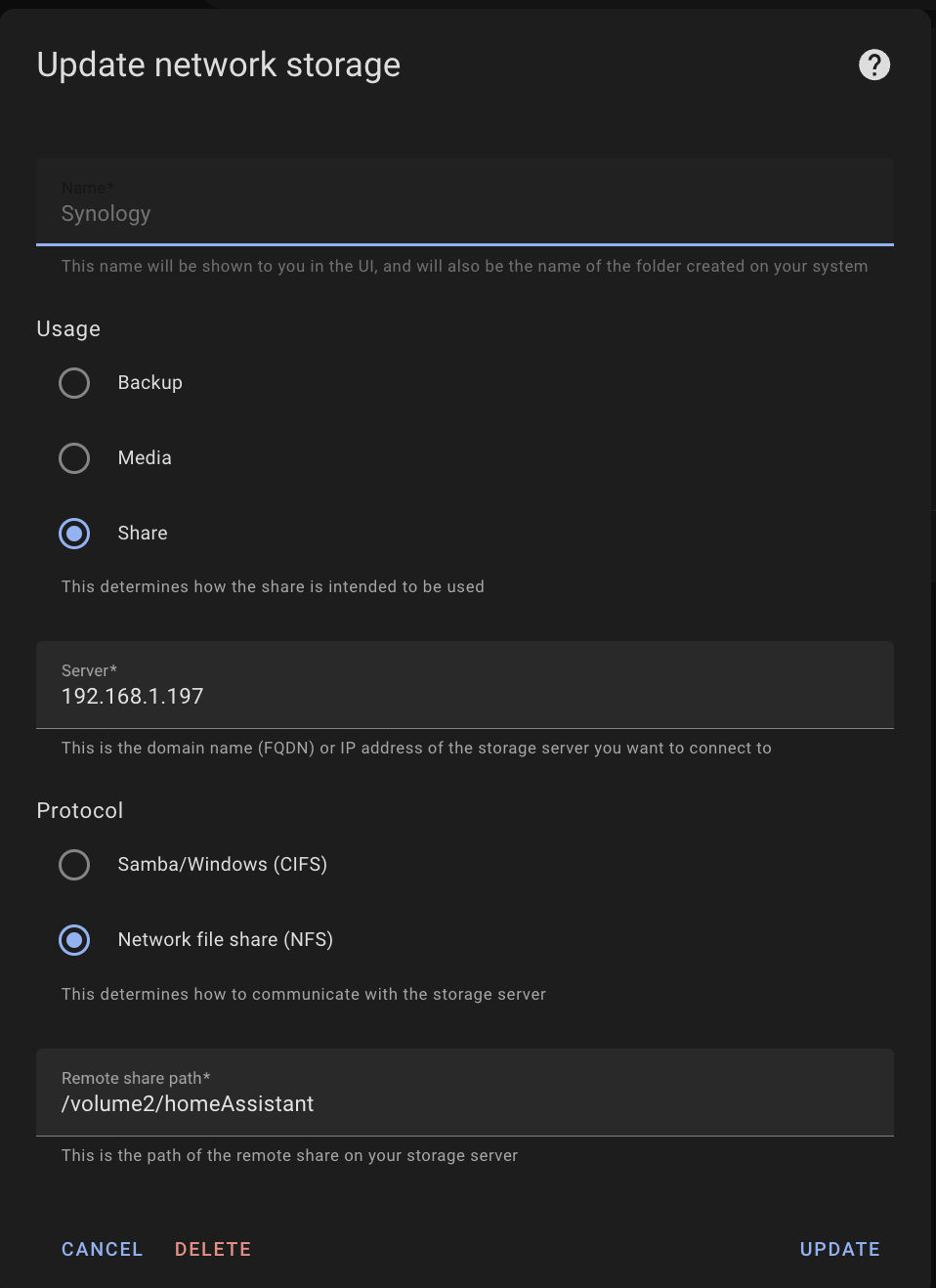Choose the Samba/Windows (CIFS) protocol
Viewport: 936px width, 1288px height.
point(74,865)
